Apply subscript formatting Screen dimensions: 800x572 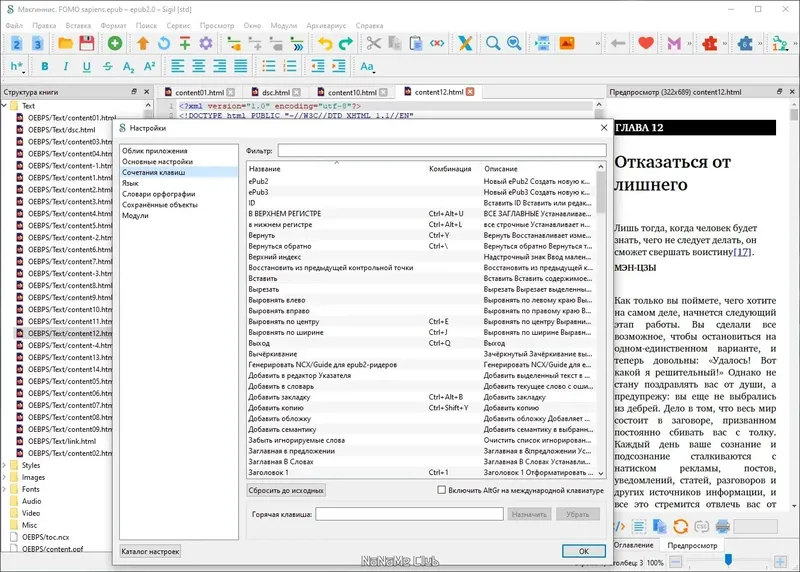point(128,66)
